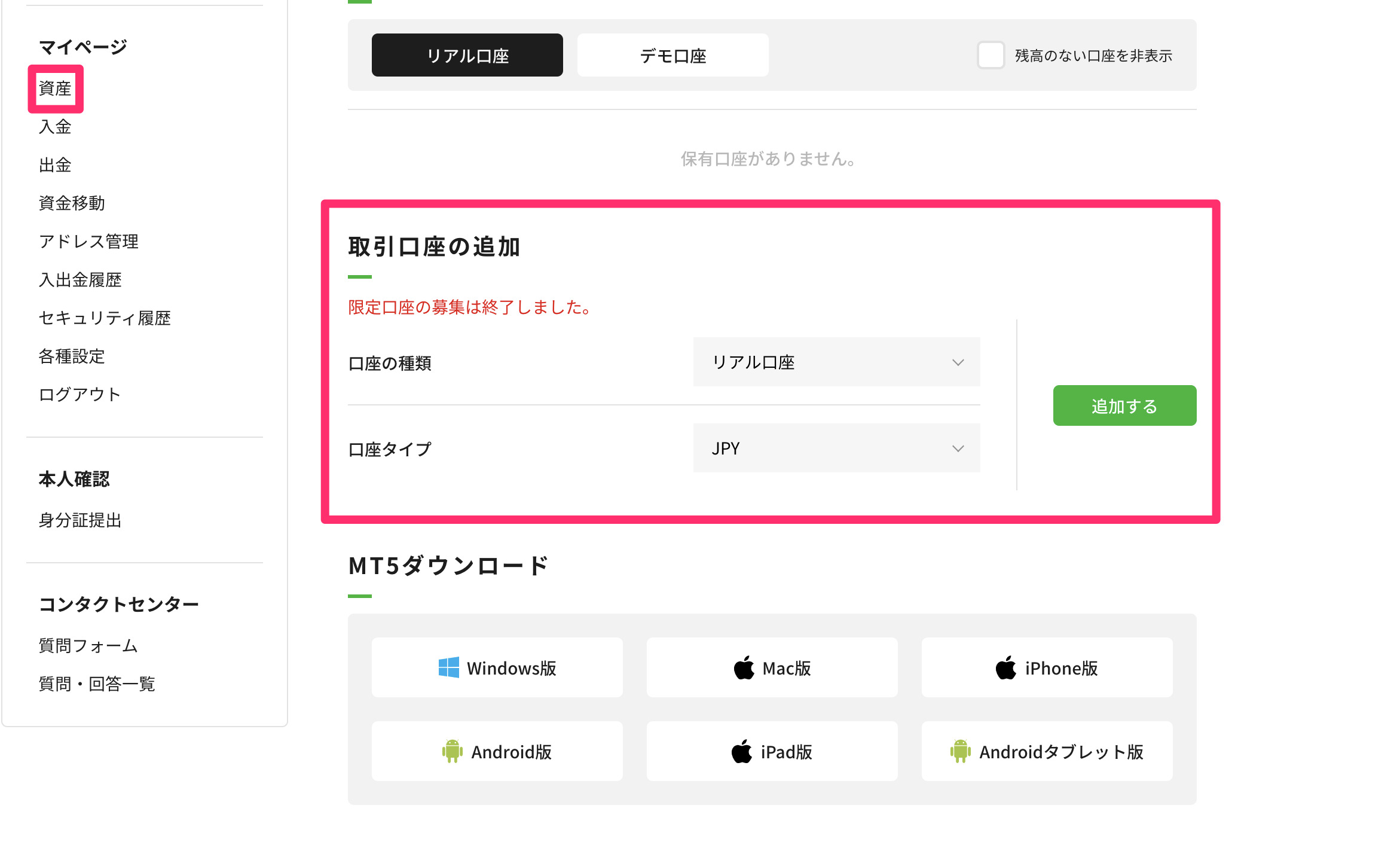Switch to the デモ口座 tab
This screenshot has width=1400, height=848.
(673, 55)
